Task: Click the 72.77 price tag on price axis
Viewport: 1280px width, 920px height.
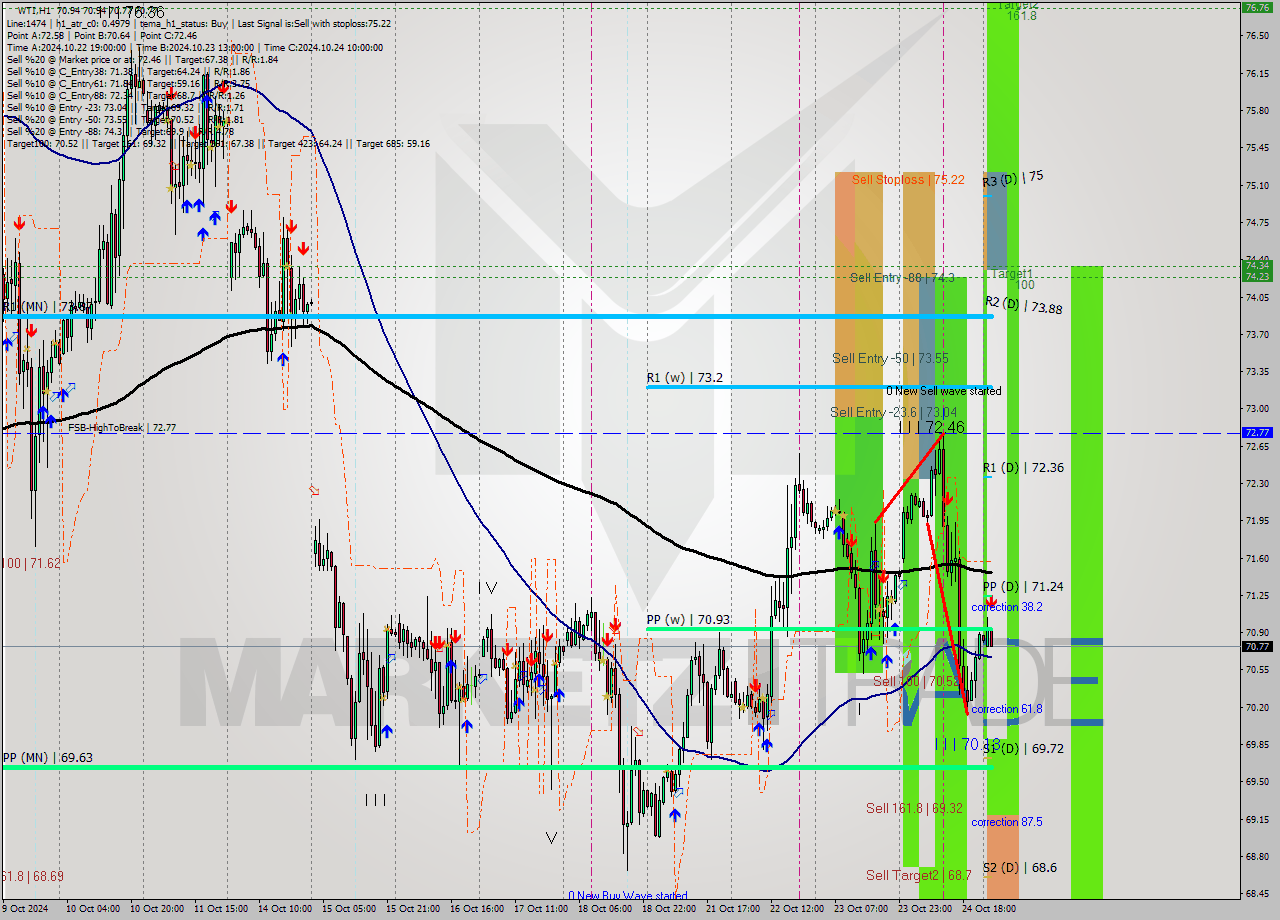Action: (1256, 433)
